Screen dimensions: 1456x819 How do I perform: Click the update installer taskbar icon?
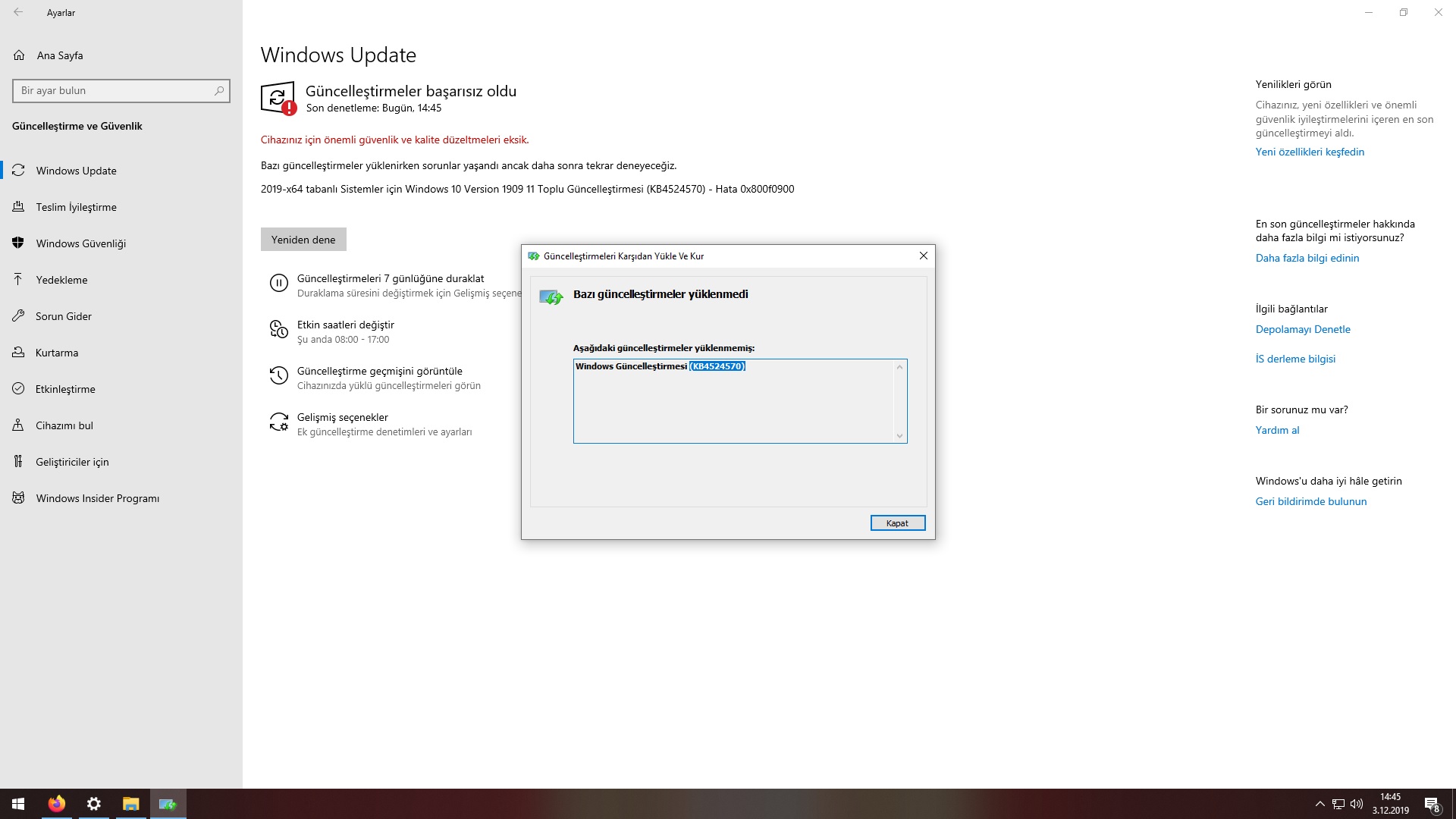[168, 804]
